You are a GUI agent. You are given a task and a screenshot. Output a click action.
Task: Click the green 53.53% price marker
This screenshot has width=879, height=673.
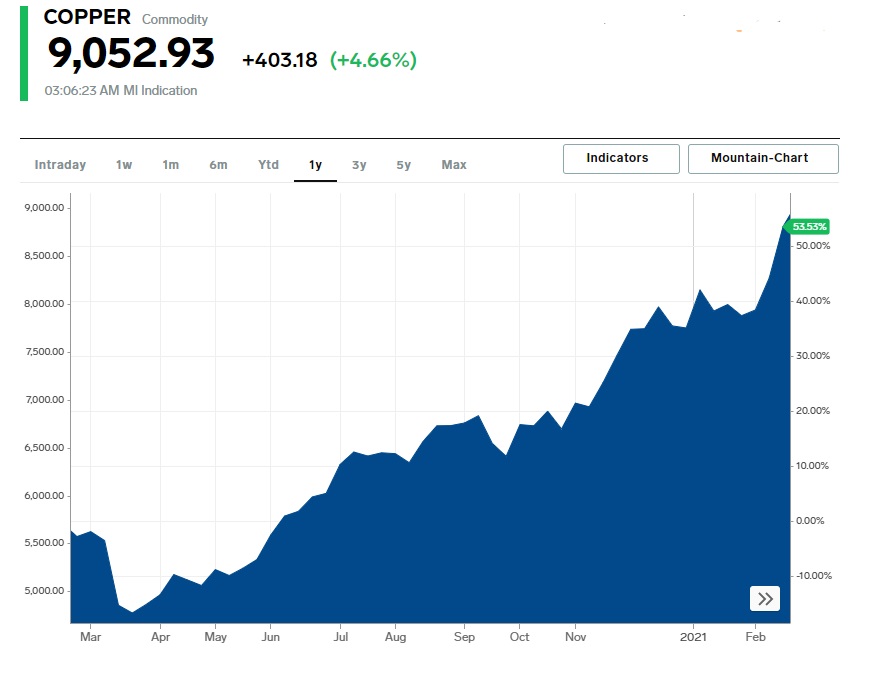click(809, 227)
